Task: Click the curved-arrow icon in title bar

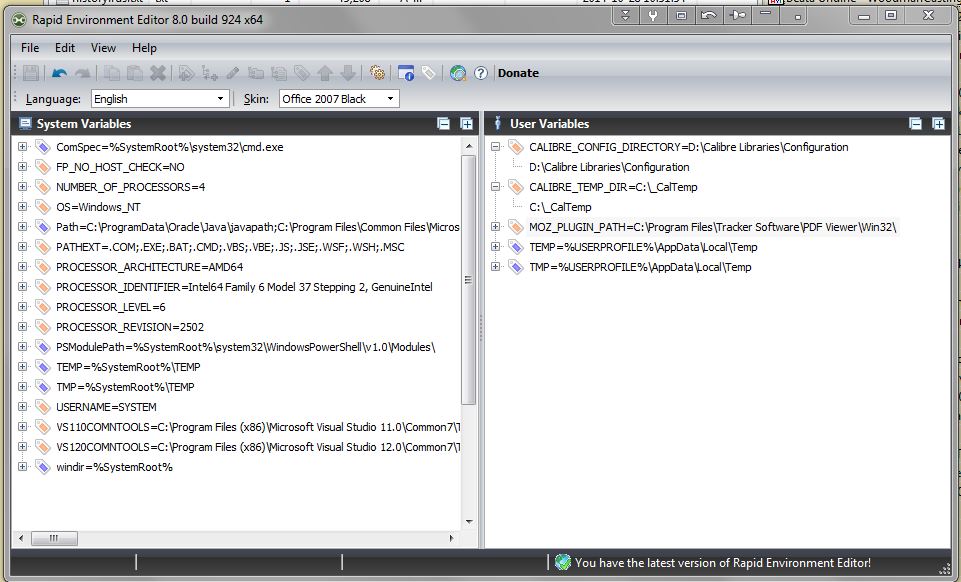Action: [709, 15]
